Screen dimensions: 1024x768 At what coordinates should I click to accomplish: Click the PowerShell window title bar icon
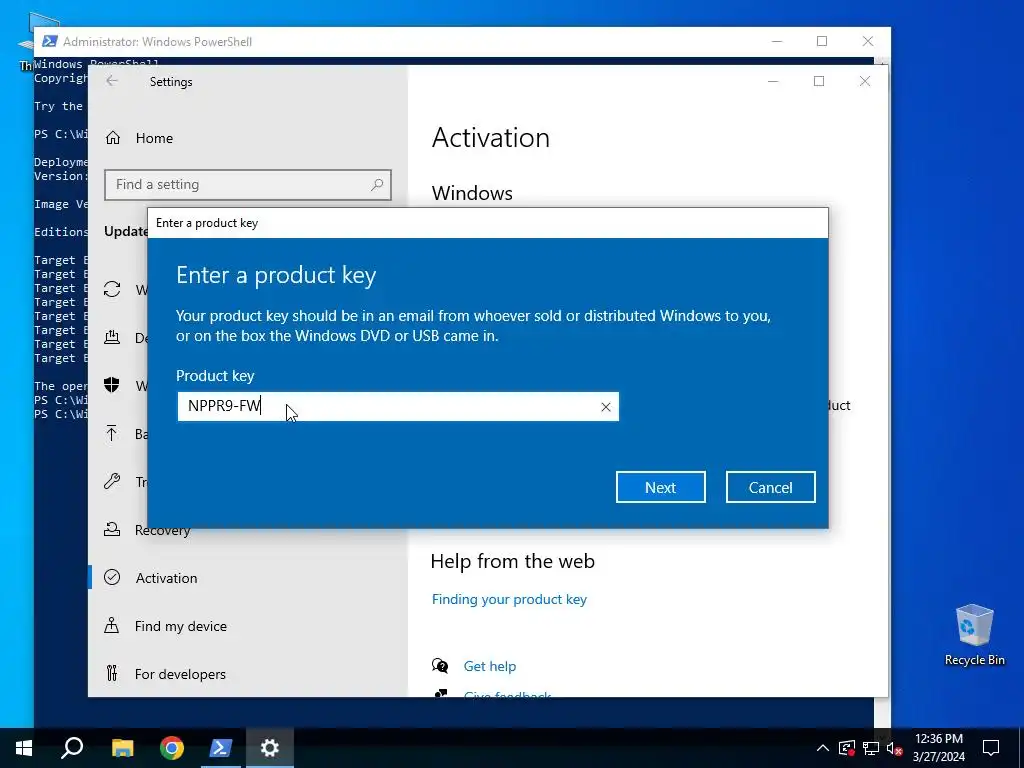click(x=49, y=41)
